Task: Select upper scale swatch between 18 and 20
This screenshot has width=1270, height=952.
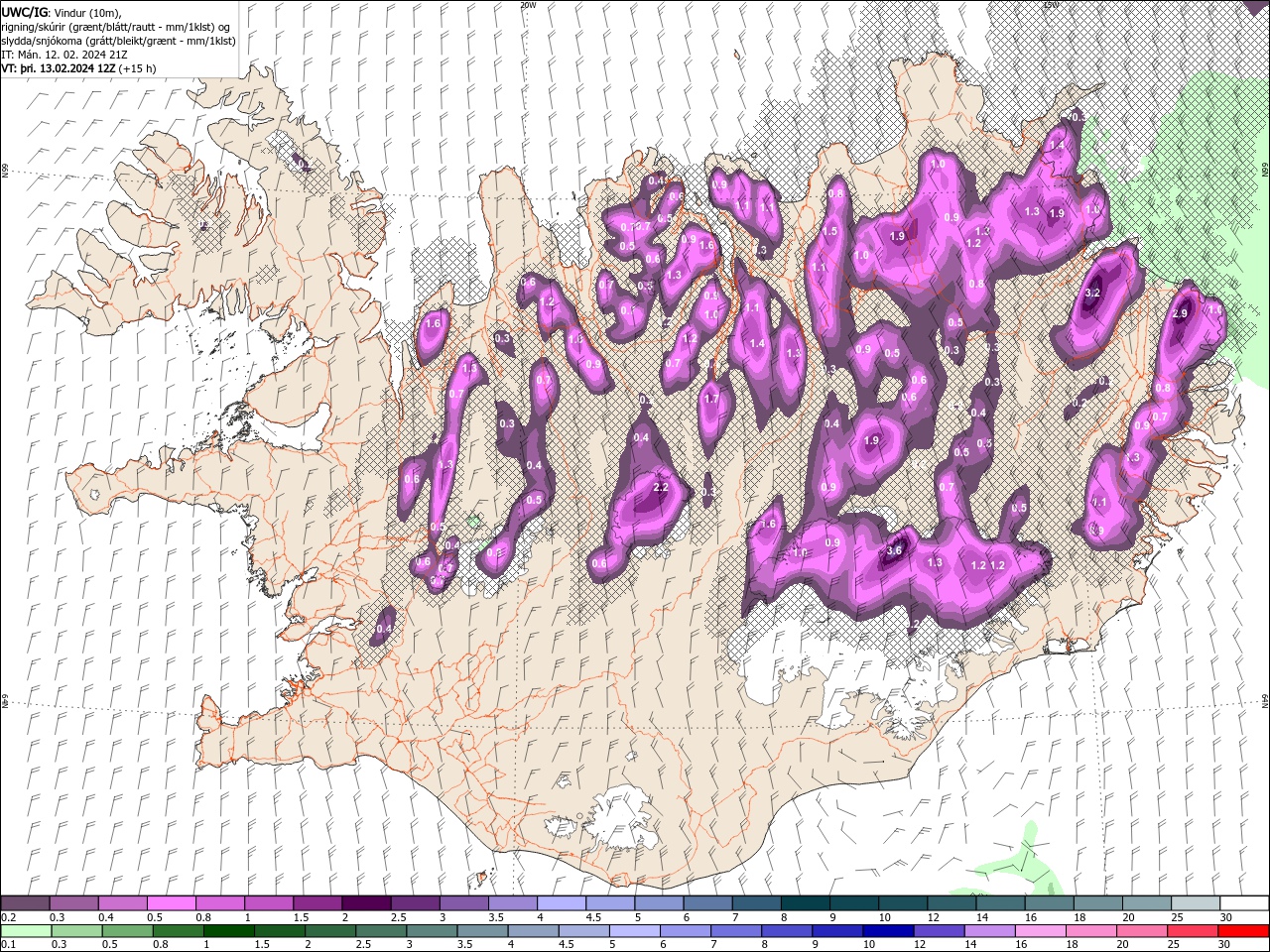Action: [1097, 903]
